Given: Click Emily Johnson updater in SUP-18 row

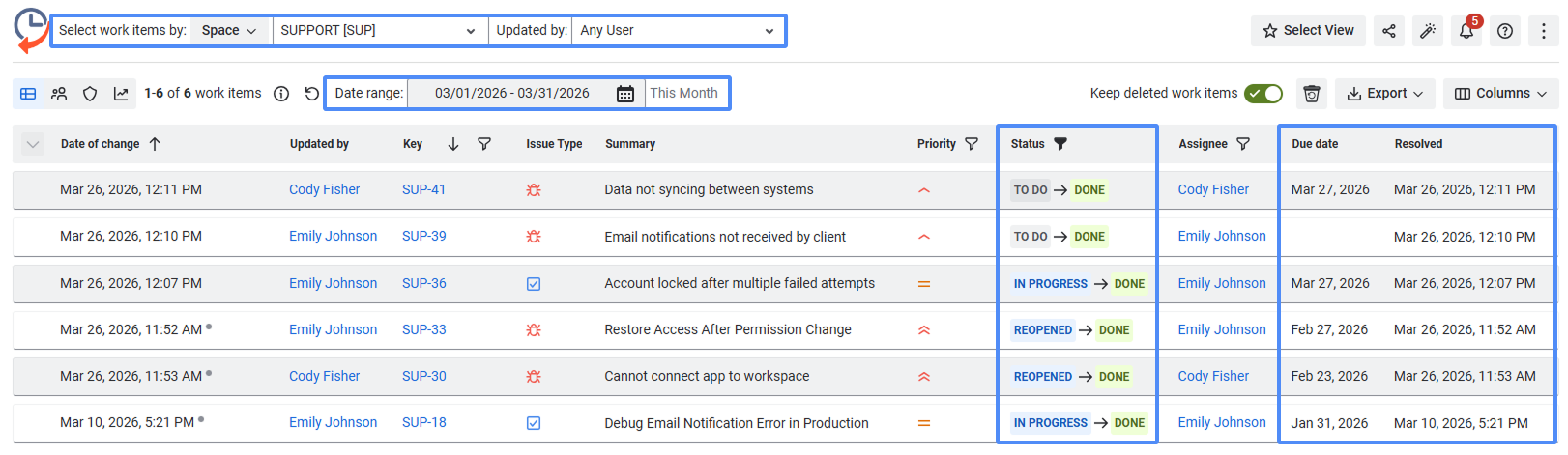Looking at the screenshot, I should 333,423.
